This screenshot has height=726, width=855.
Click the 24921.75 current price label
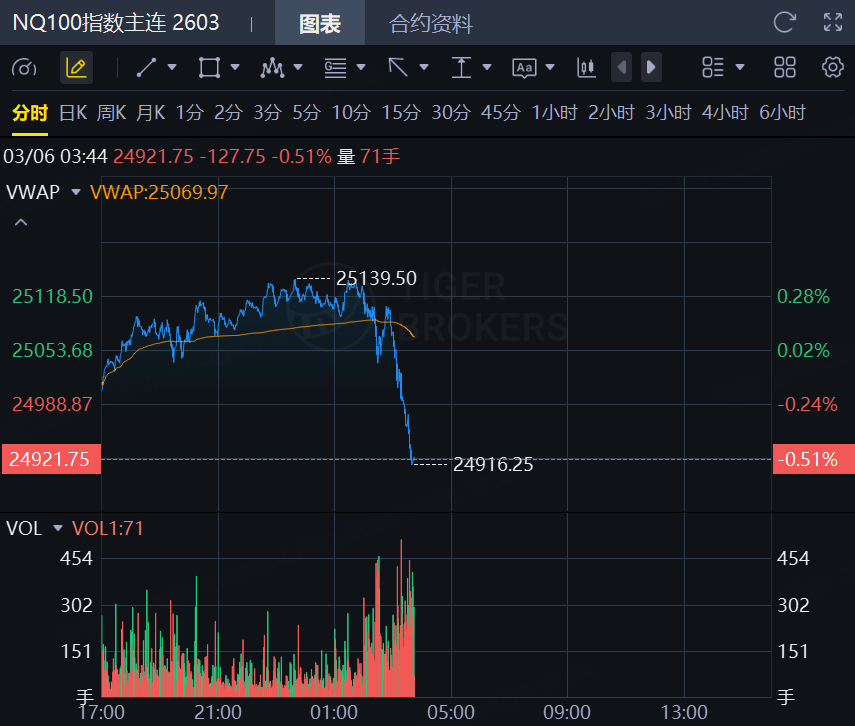[x=50, y=459]
